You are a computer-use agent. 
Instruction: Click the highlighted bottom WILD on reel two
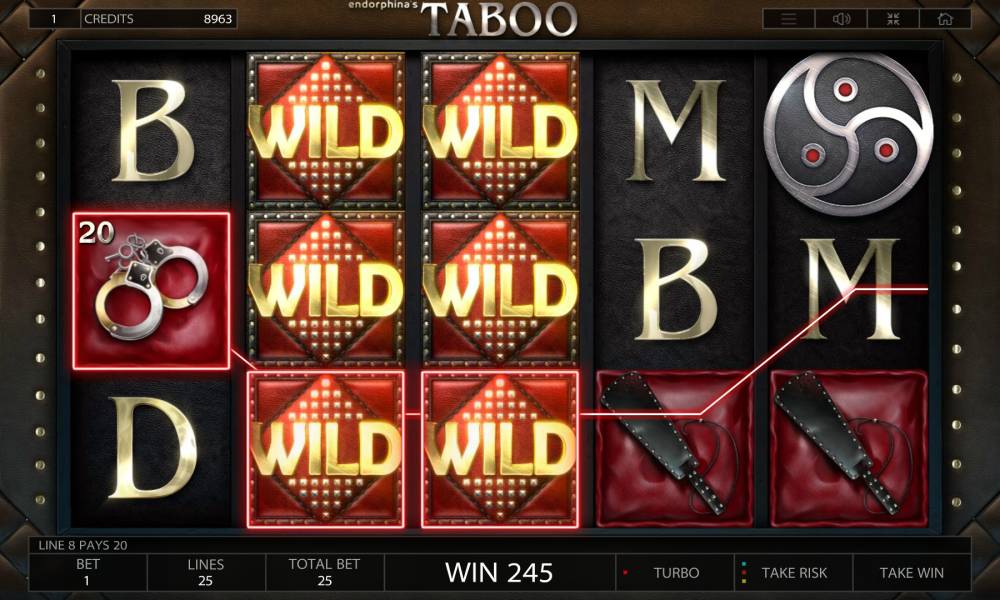click(326, 450)
